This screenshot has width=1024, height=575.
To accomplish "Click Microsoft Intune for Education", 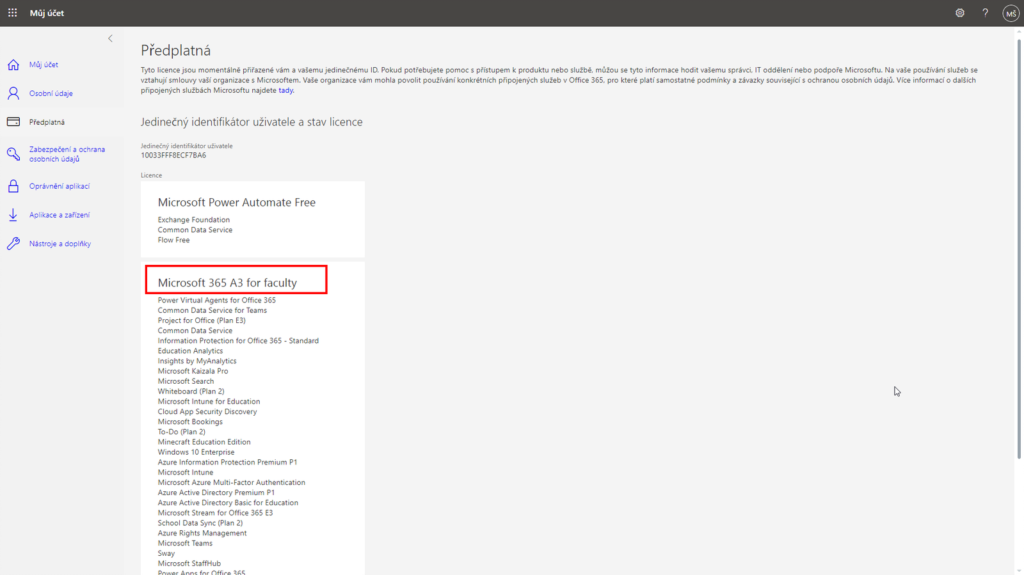I will [209, 402].
